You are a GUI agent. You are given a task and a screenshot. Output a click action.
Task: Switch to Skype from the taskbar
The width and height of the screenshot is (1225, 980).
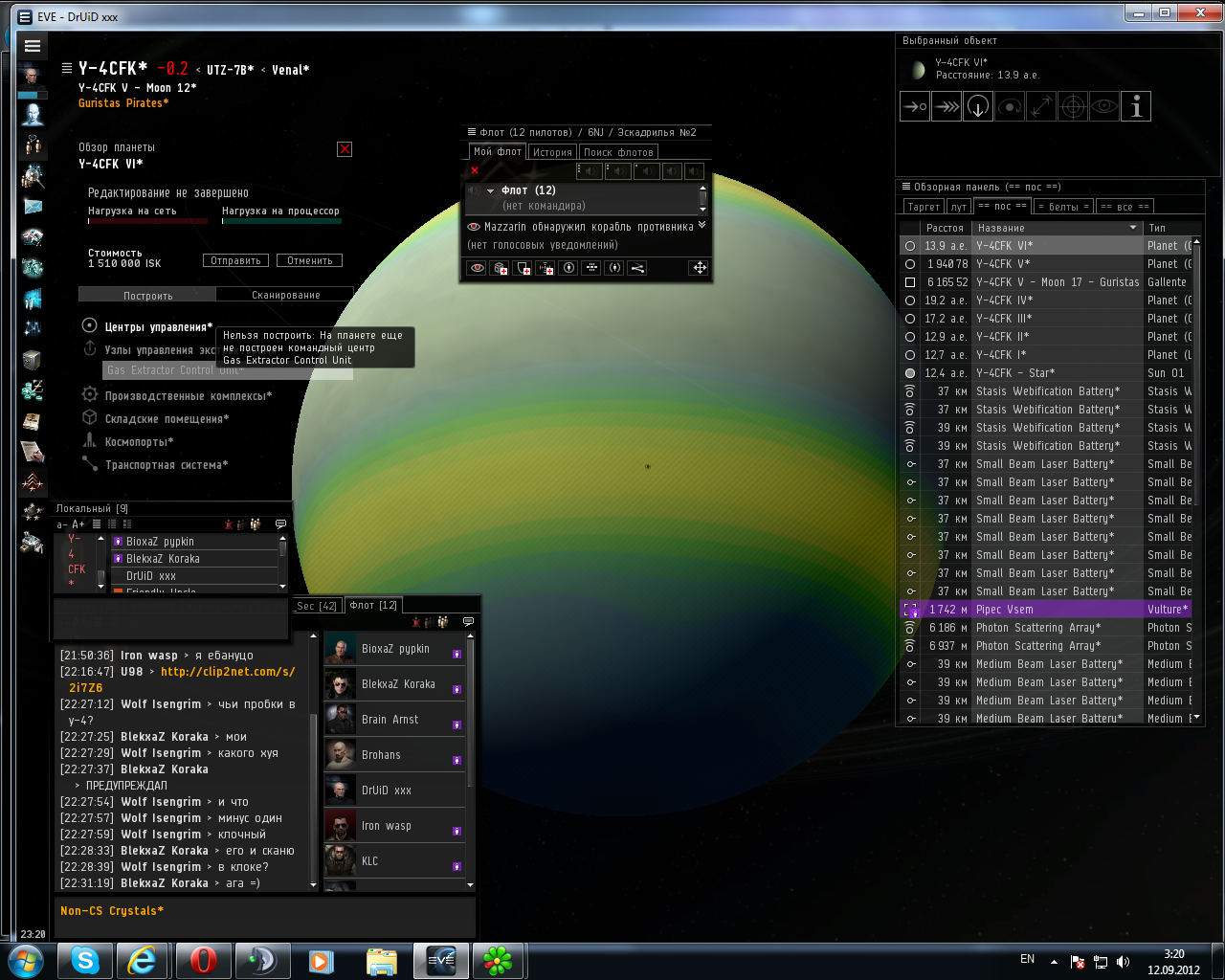(85, 960)
